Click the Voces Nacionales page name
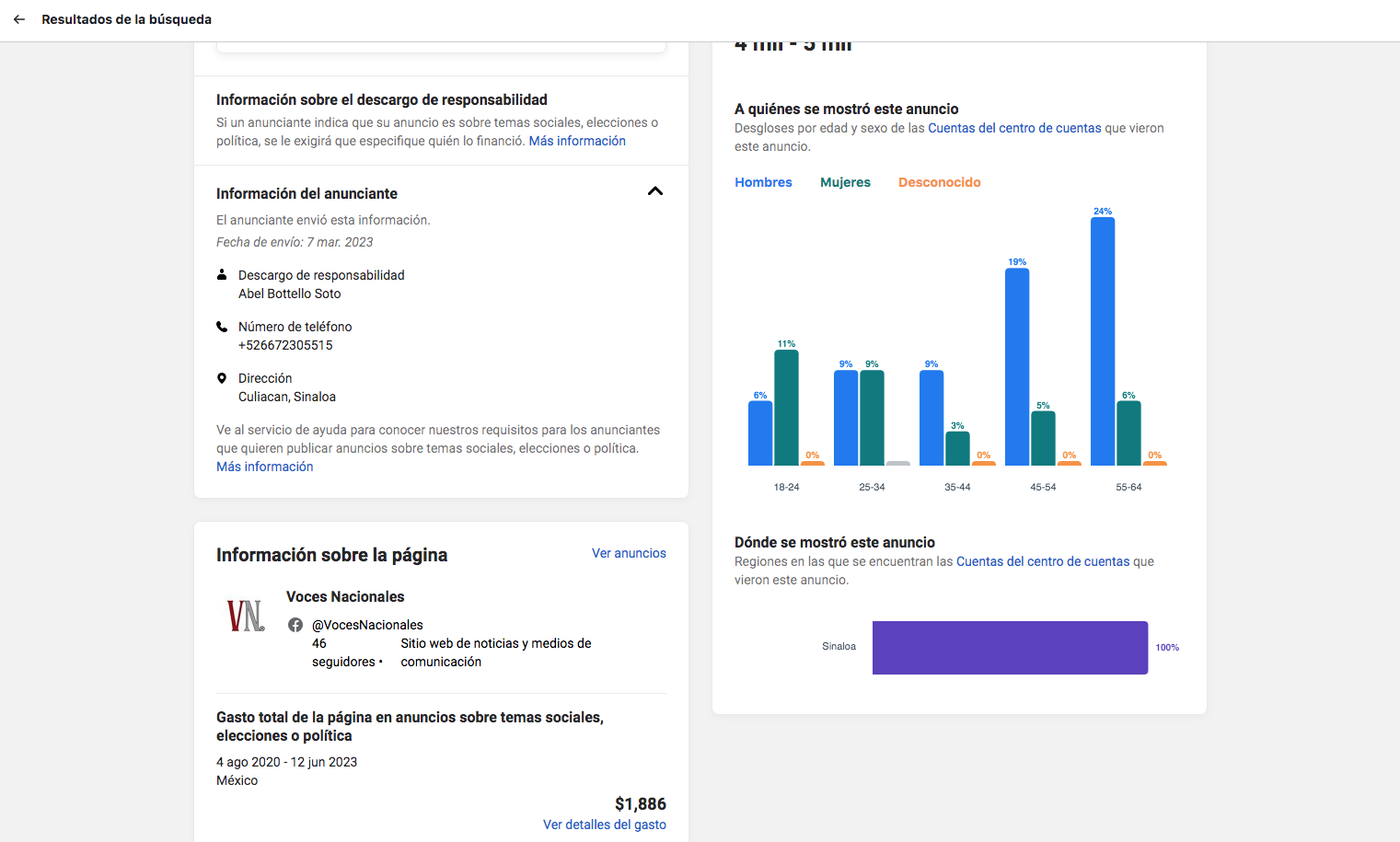1400x842 pixels. (345, 596)
